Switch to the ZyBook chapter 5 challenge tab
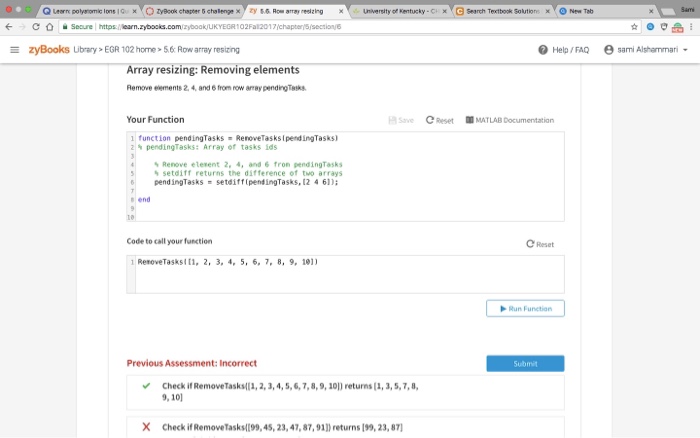This screenshot has height=438, width=700. point(193,11)
